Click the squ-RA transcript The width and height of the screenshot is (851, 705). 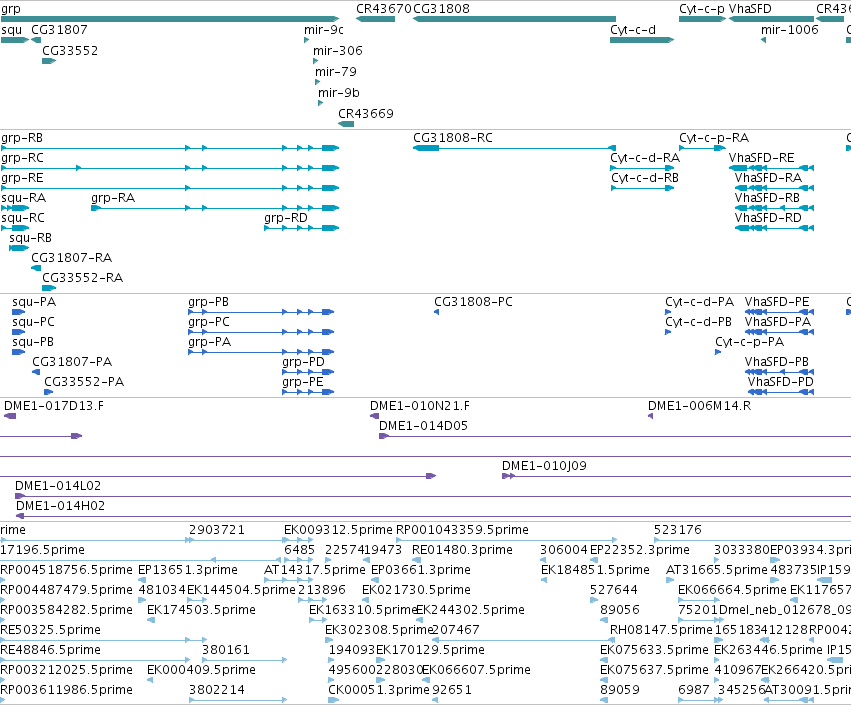[15, 208]
